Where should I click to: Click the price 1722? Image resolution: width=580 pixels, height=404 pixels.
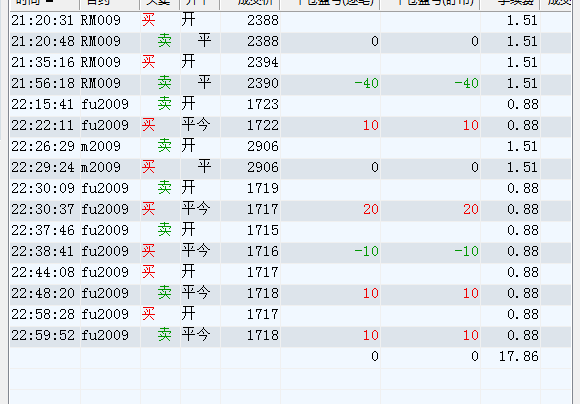coord(263,125)
